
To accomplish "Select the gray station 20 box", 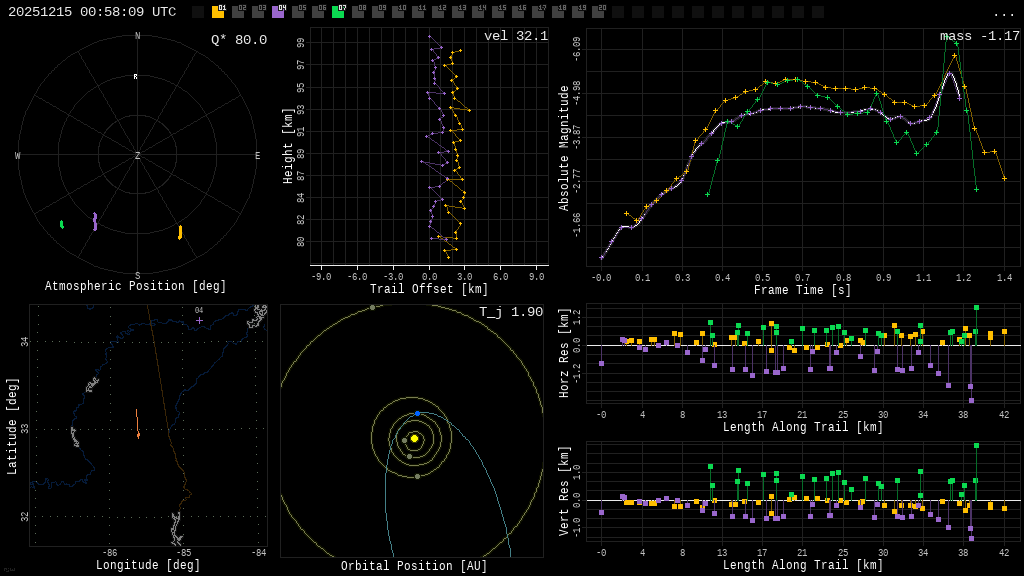I will [x=598, y=12].
